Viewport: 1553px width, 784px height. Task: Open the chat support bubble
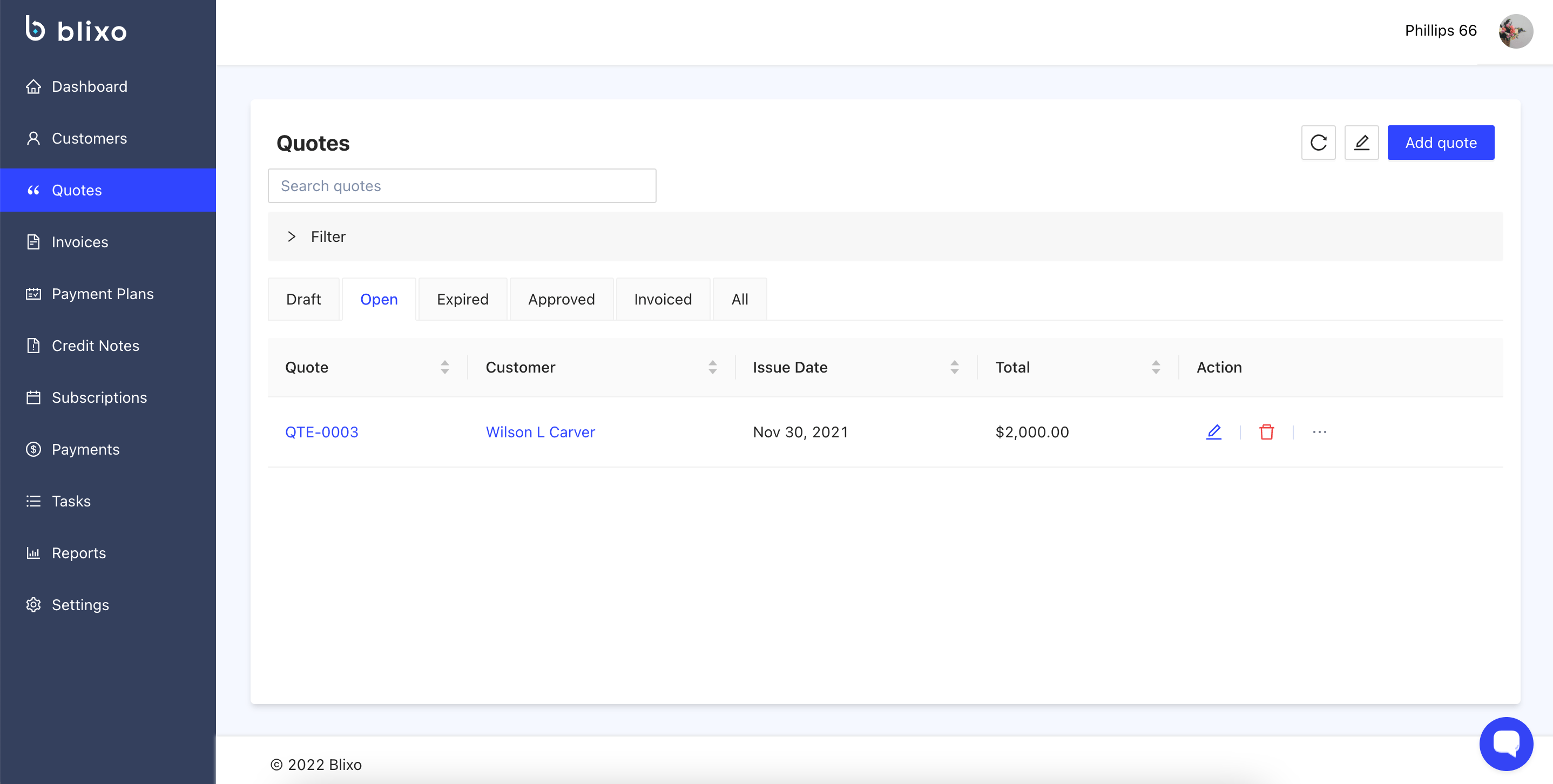pos(1505,743)
